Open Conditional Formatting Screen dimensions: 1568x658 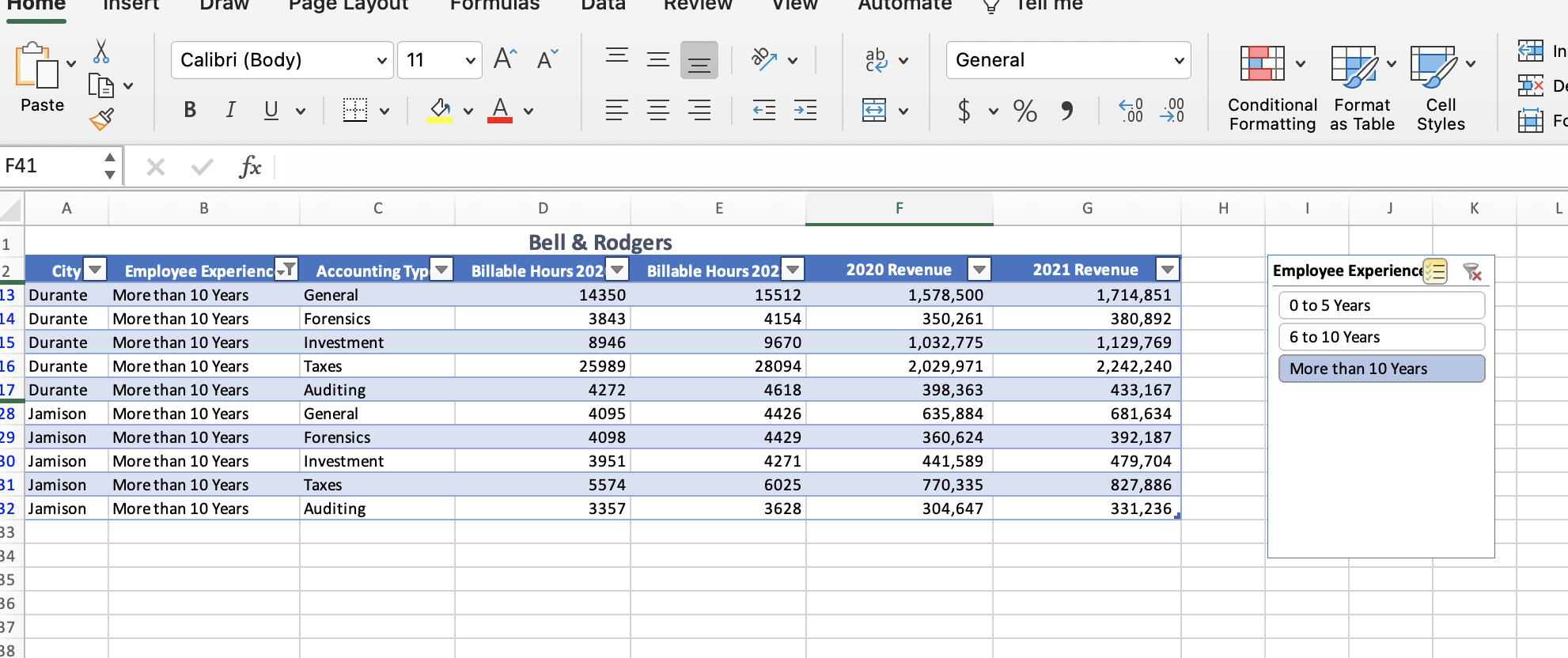tap(1272, 88)
